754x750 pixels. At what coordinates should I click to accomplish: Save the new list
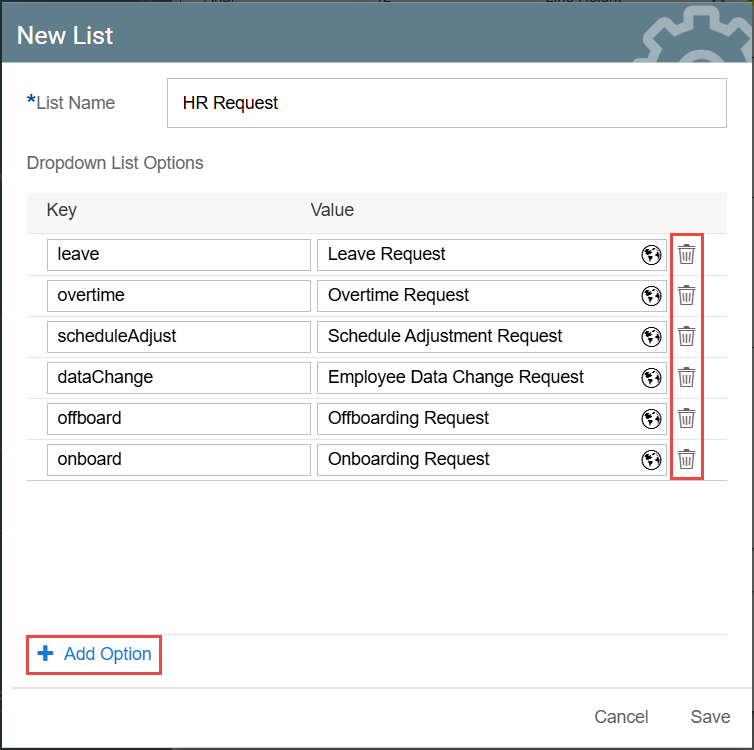pyautogui.click(x=710, y=717)
